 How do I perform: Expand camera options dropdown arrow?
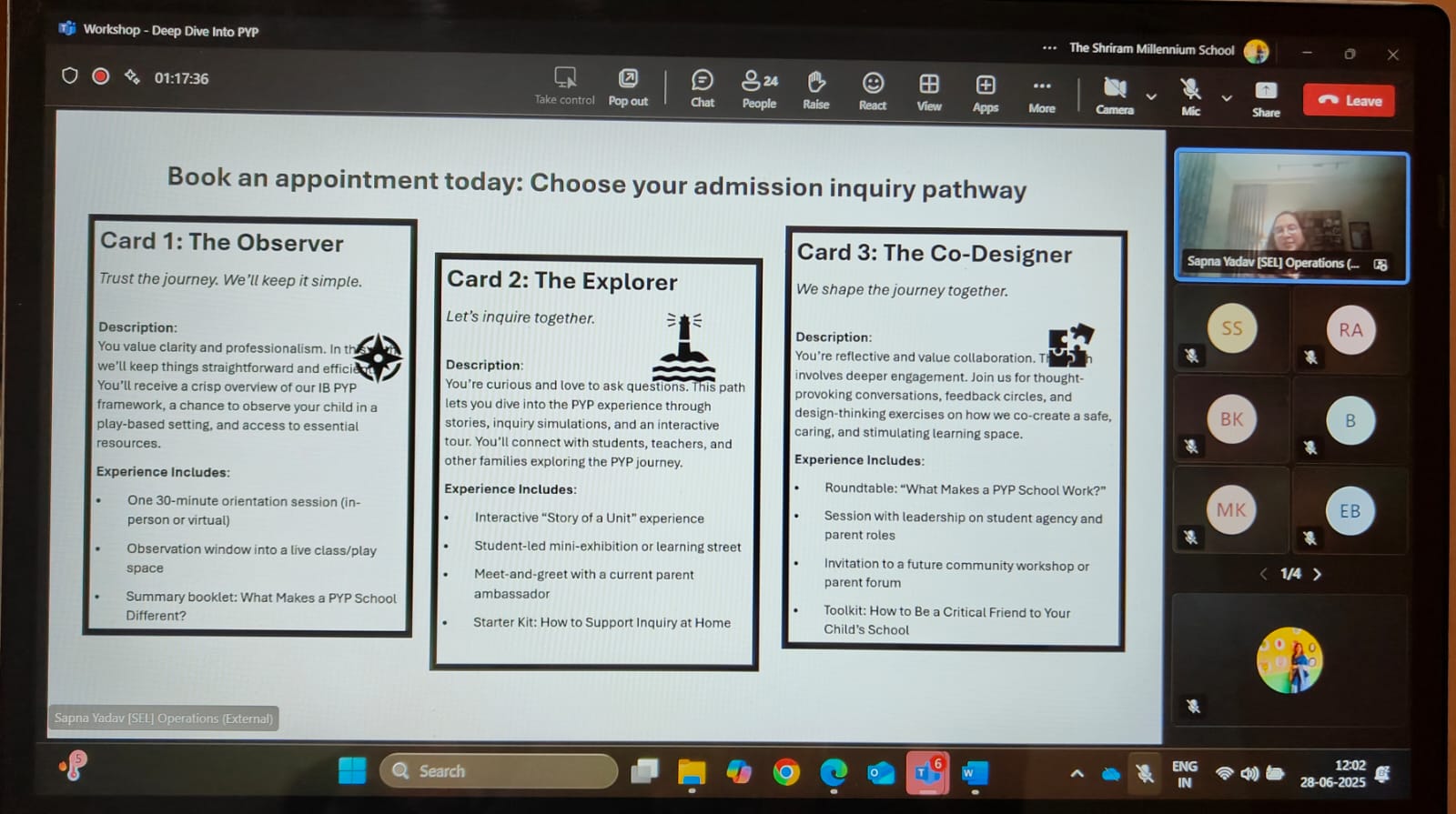tap(1151, 96)
